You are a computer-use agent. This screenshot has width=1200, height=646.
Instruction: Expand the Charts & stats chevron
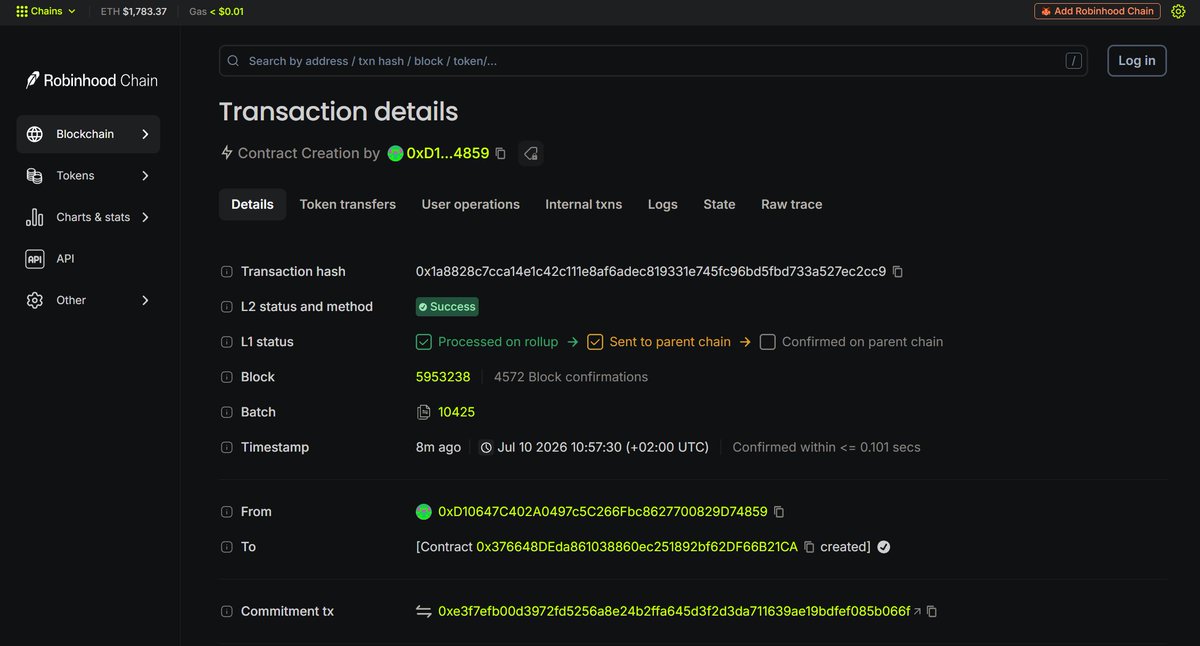[x=145, y=217]
